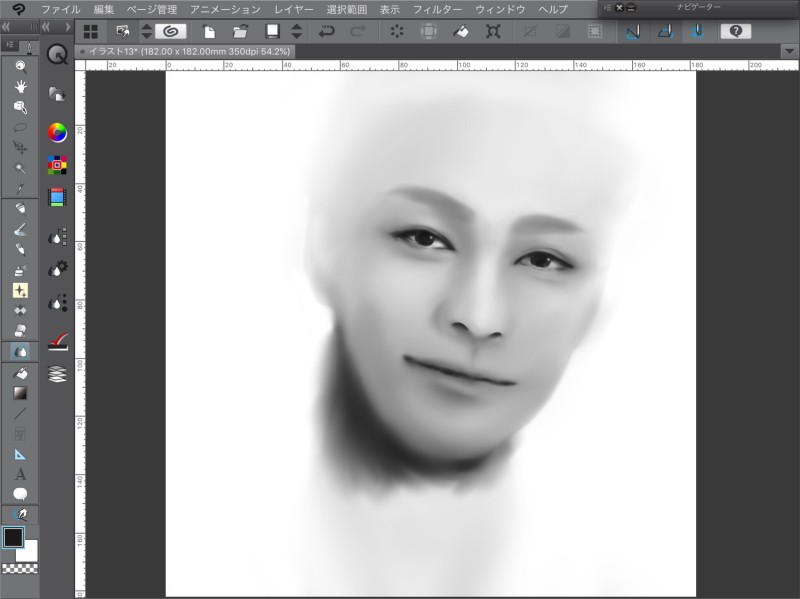Open the Color Set palette
Screen dimensions: 800x599
[x=57, y=165]
